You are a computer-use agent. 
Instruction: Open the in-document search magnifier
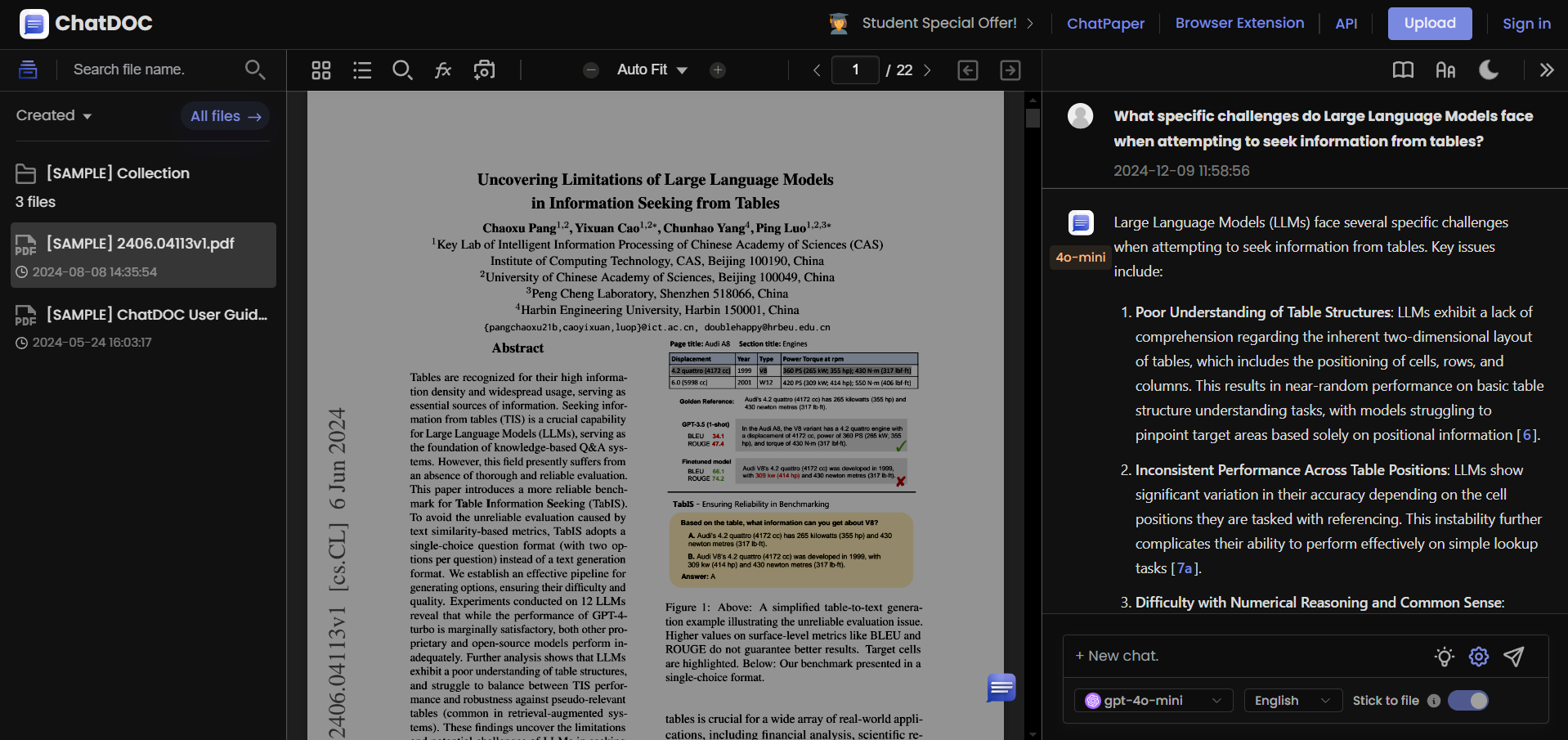[402, 70]
